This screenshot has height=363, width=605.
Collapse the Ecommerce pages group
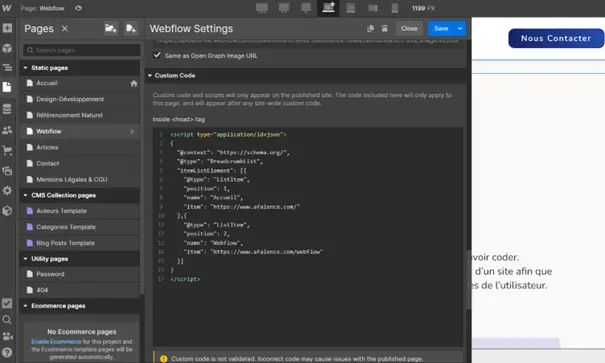pyautogui.click(x=25, y=306)
